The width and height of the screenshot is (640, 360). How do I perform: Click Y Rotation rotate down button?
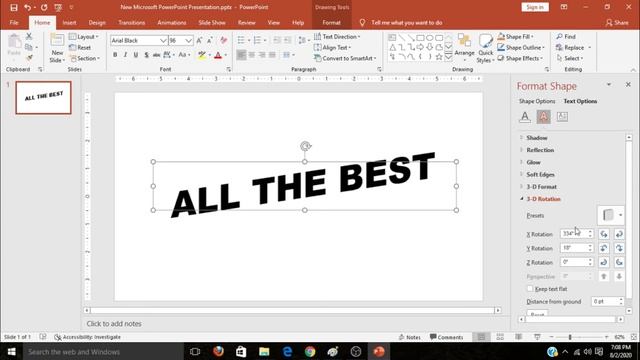click(x=619, y=248)
